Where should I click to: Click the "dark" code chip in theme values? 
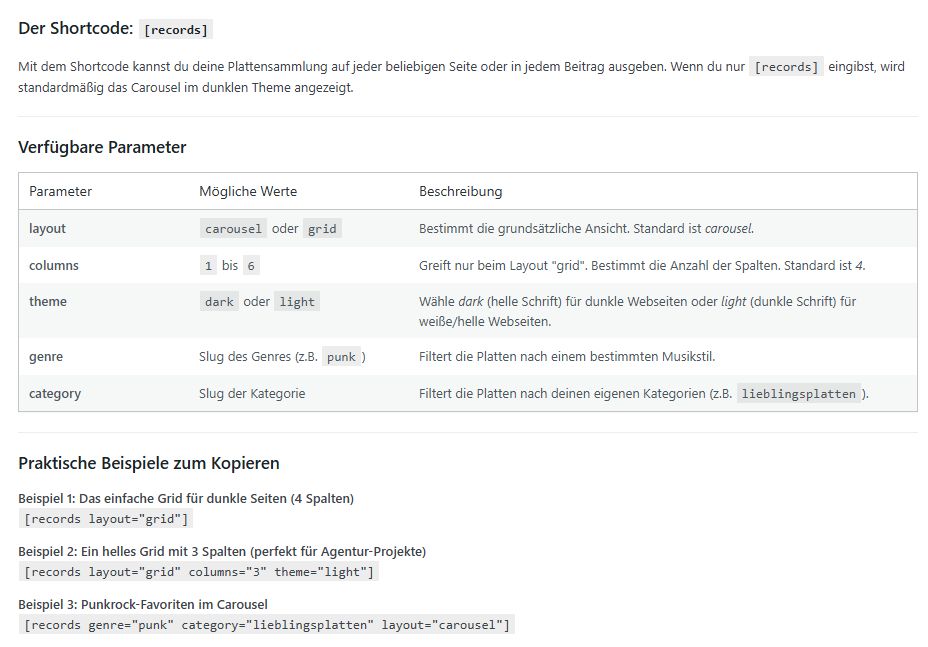[x=219, y=302]
